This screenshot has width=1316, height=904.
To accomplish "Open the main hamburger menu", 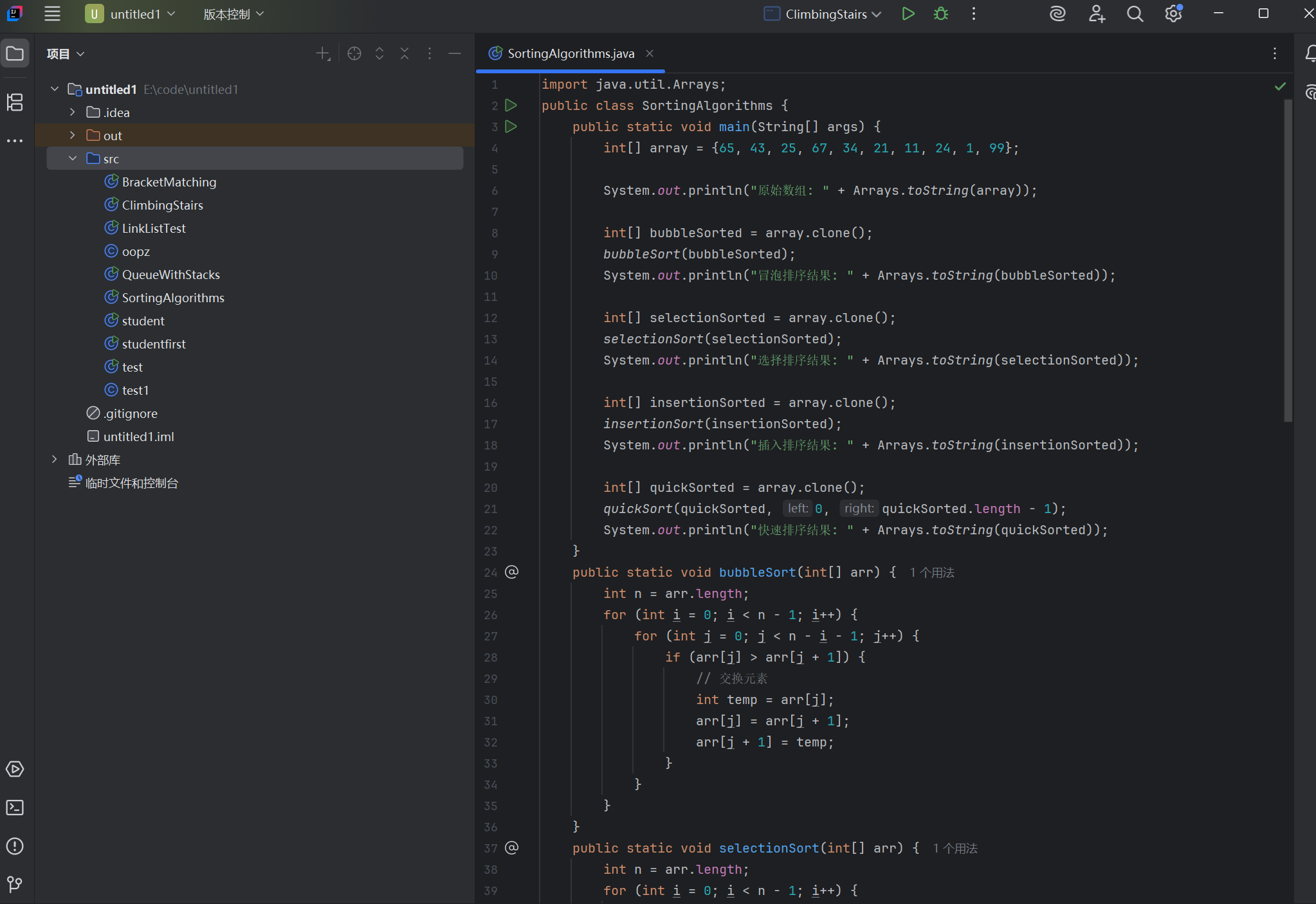I will [x=52, y=14].
